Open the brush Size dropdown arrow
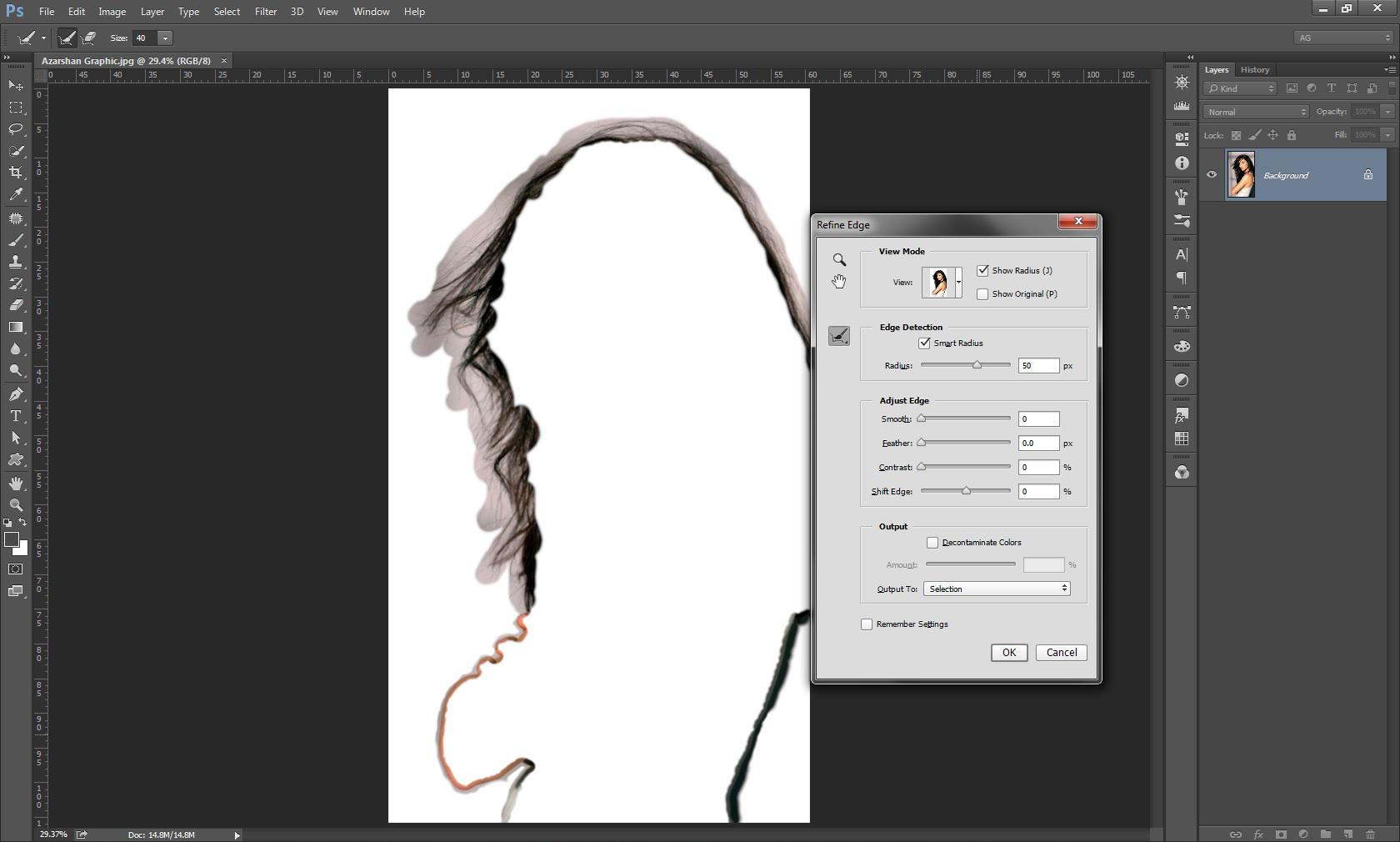1400x842 pixels. [x=165, y=38]
